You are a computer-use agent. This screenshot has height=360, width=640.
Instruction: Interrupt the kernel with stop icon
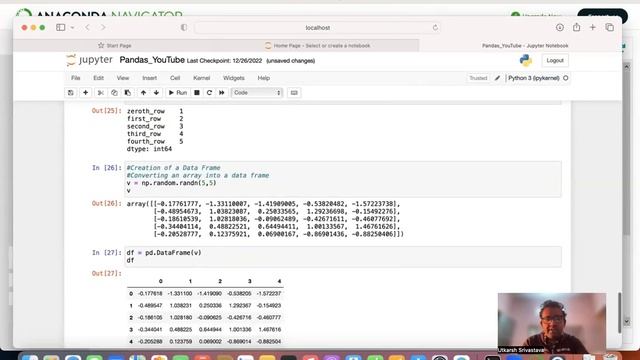[197, 93]
